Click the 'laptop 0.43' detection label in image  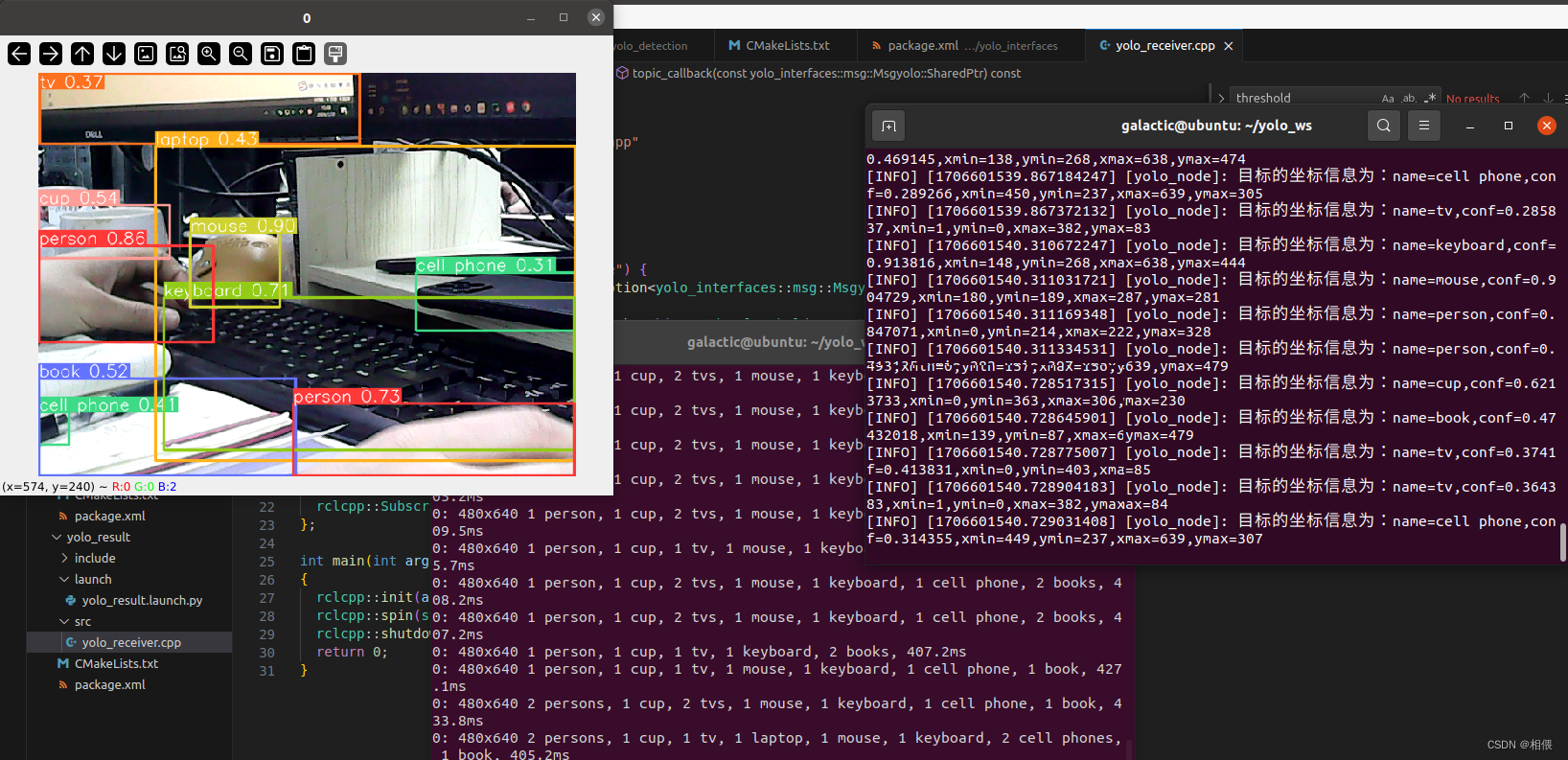point(207,140)
